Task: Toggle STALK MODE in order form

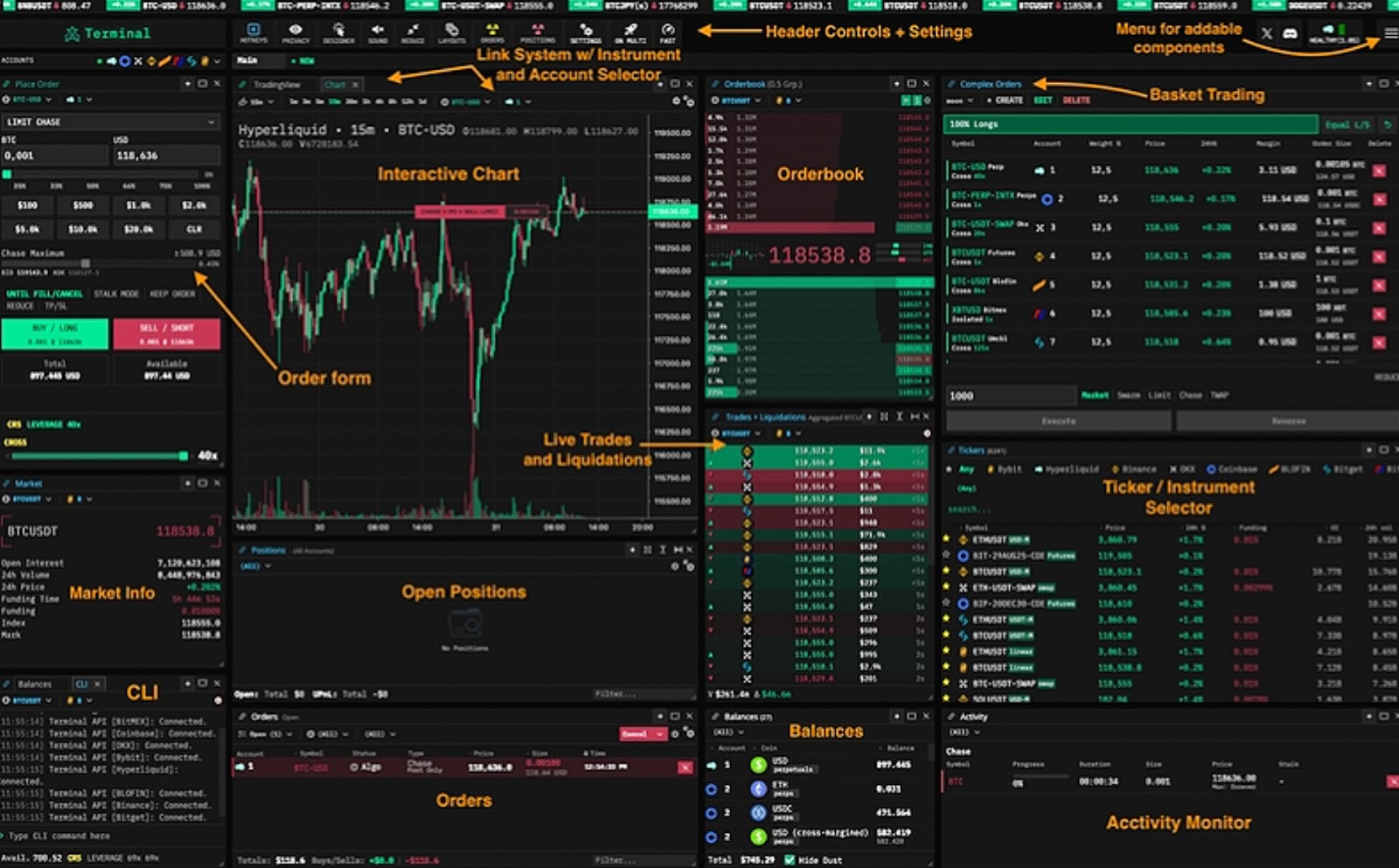Action: coord(116,294)
